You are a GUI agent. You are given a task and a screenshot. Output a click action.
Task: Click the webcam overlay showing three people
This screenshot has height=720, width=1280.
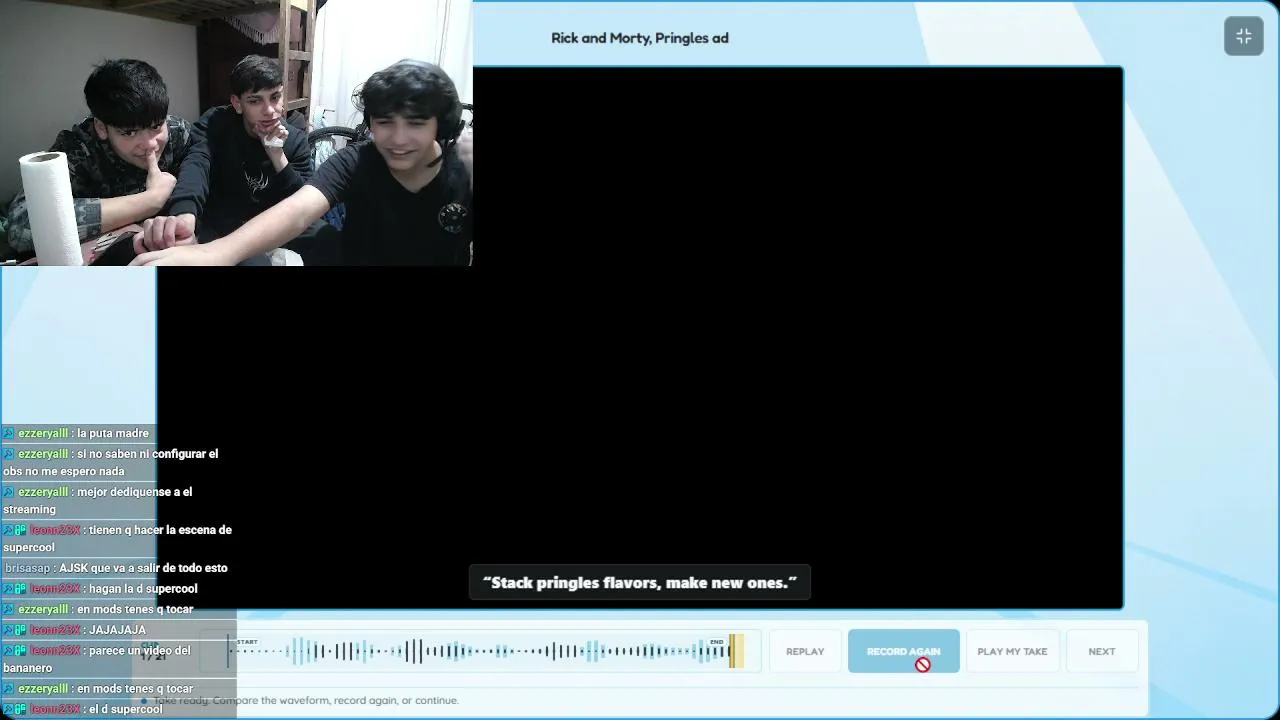click(236, 133)
